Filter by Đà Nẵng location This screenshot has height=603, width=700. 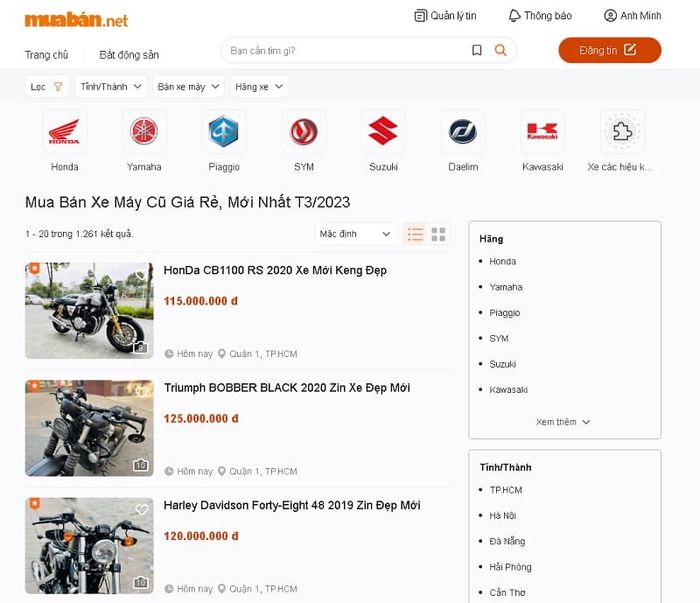point(507,541)
